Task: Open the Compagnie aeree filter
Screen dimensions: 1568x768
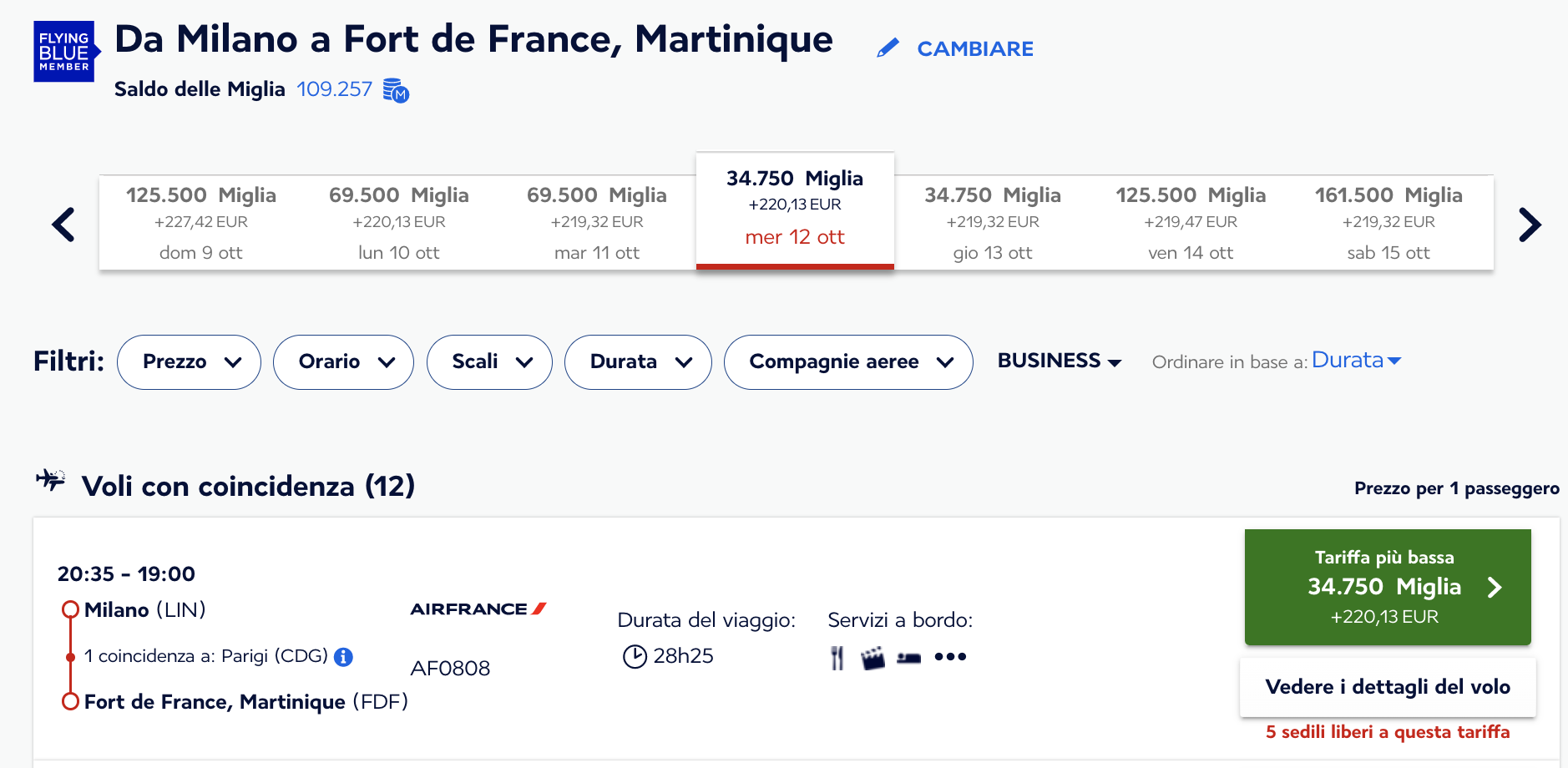Action: coord(848,362)
